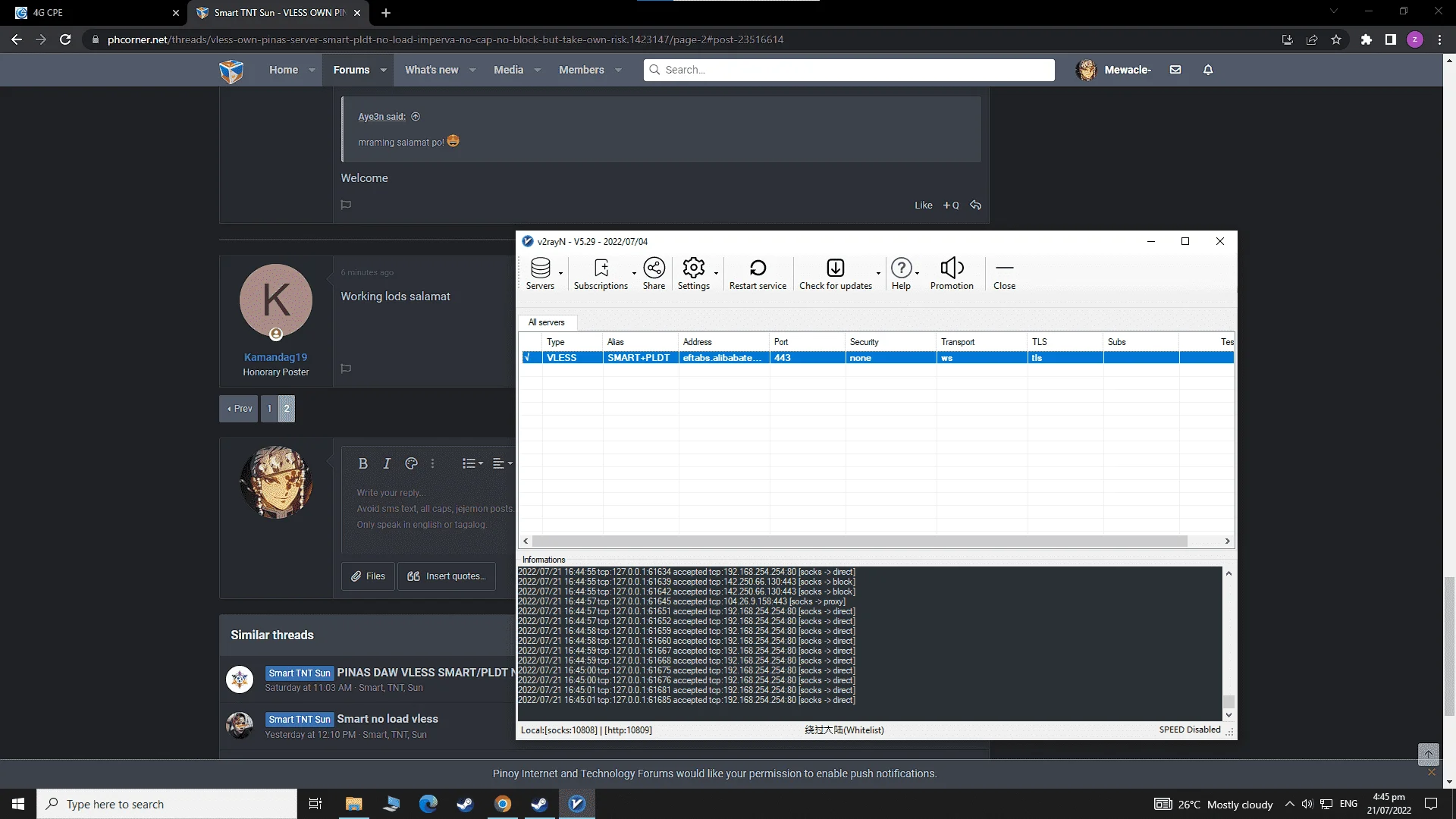Sort by the Address column header

(723, 342)
